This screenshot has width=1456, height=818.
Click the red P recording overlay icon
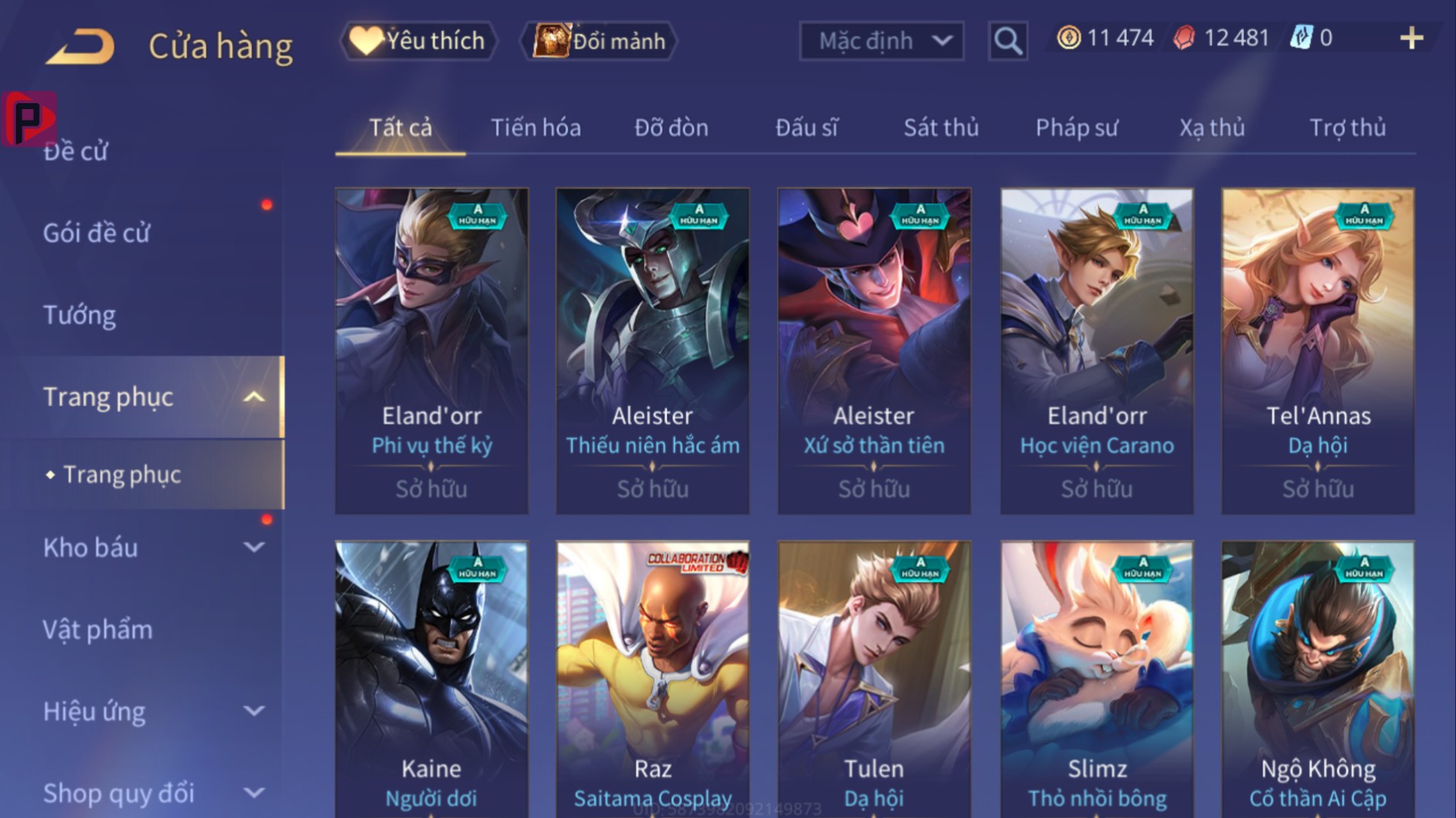29,118
